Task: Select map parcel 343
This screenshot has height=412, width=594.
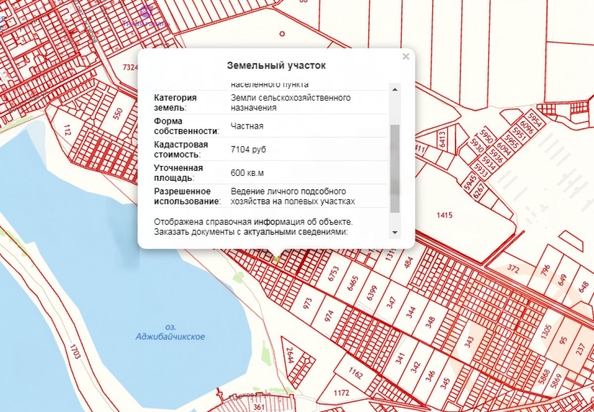Action: click(x=469, y=342)
